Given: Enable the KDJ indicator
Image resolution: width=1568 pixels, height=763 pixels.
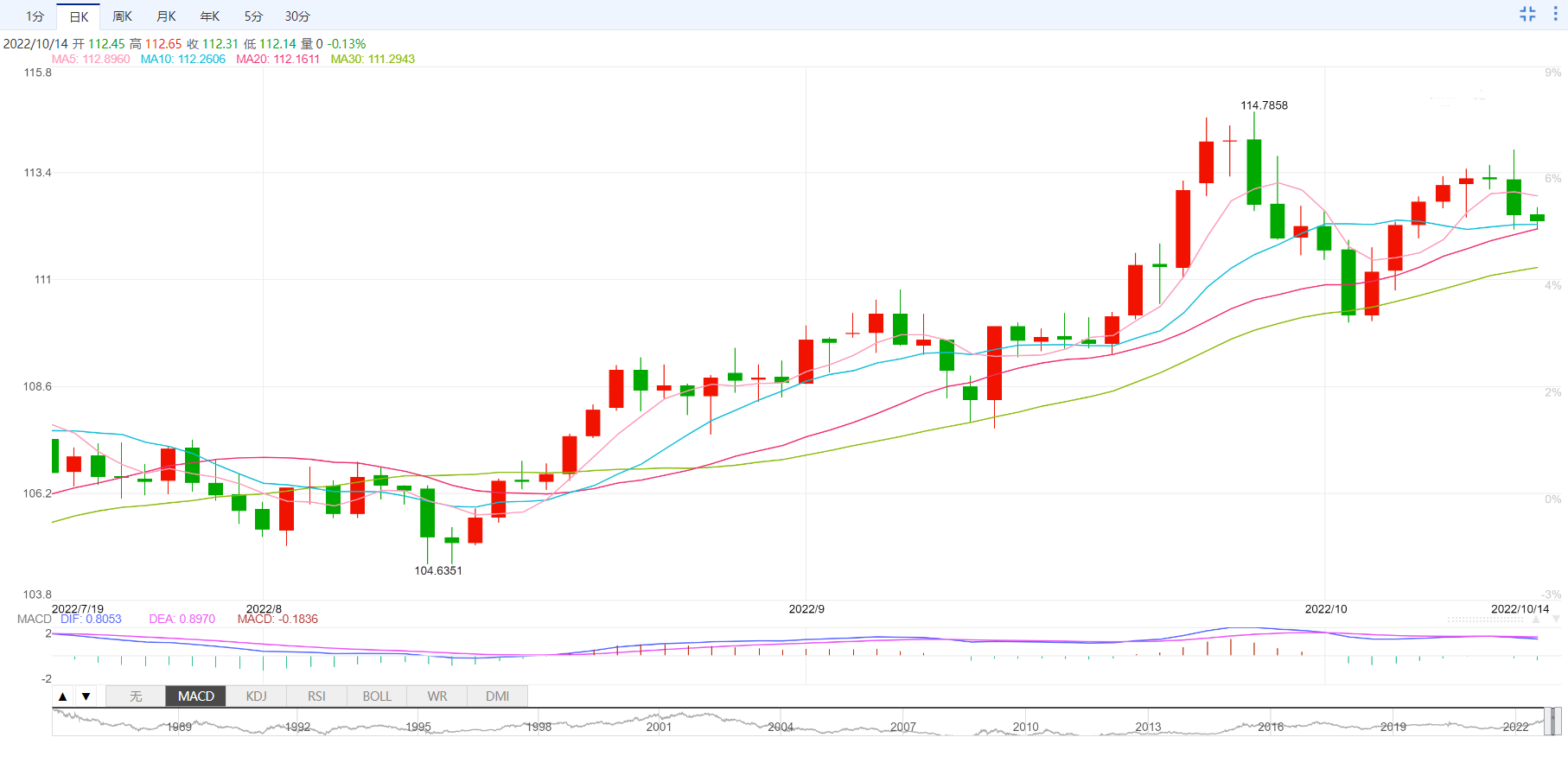Looking at the screenshot, I should coord(257,696).
